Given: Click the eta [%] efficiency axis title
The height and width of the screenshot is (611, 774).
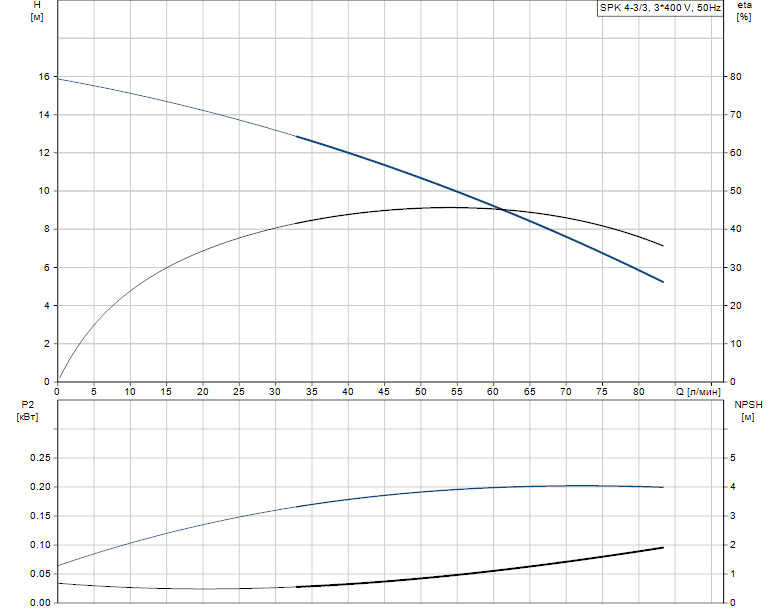Looking at the screenshot, I should pos(743,14).
